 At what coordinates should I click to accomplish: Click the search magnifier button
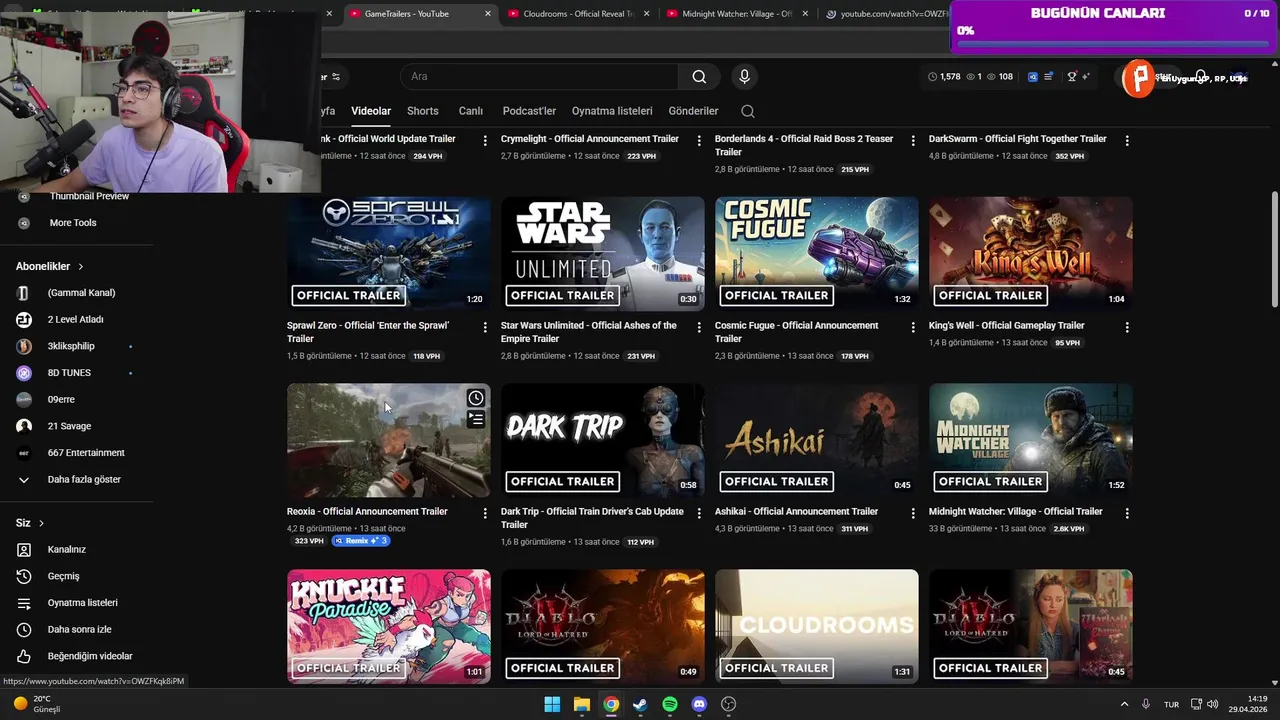[x=699, y=77]
